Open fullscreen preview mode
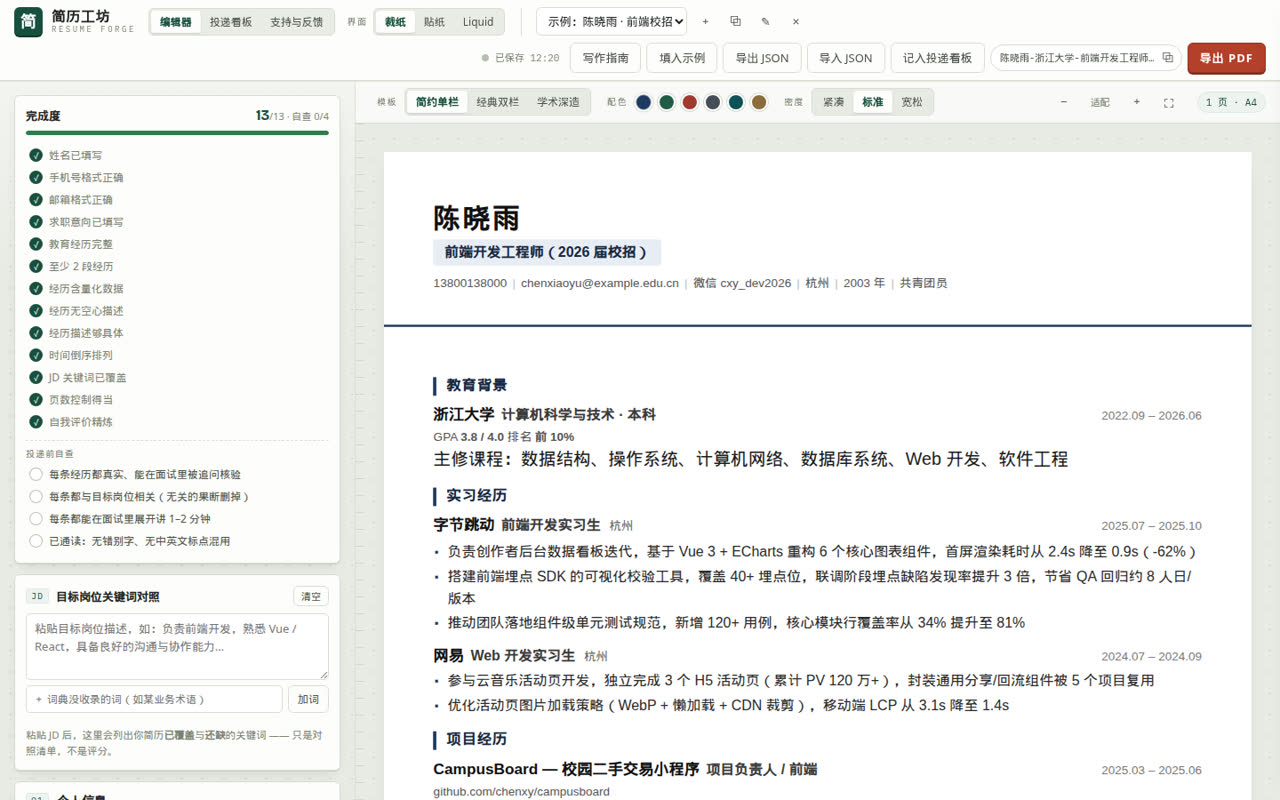The image size is (1280, 800). click(x=1168, y=102)
